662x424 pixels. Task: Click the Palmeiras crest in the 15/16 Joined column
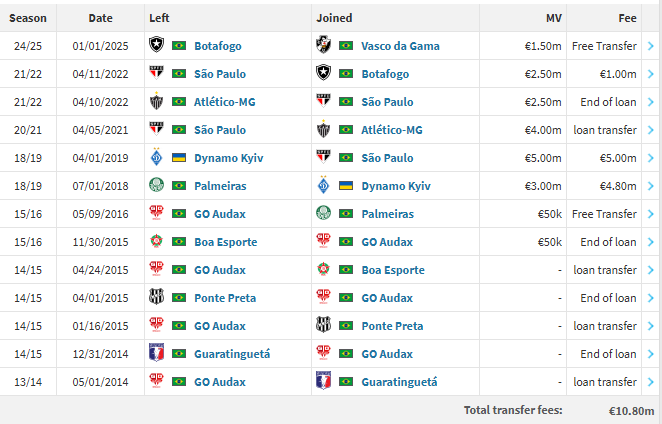coord(323,214)
